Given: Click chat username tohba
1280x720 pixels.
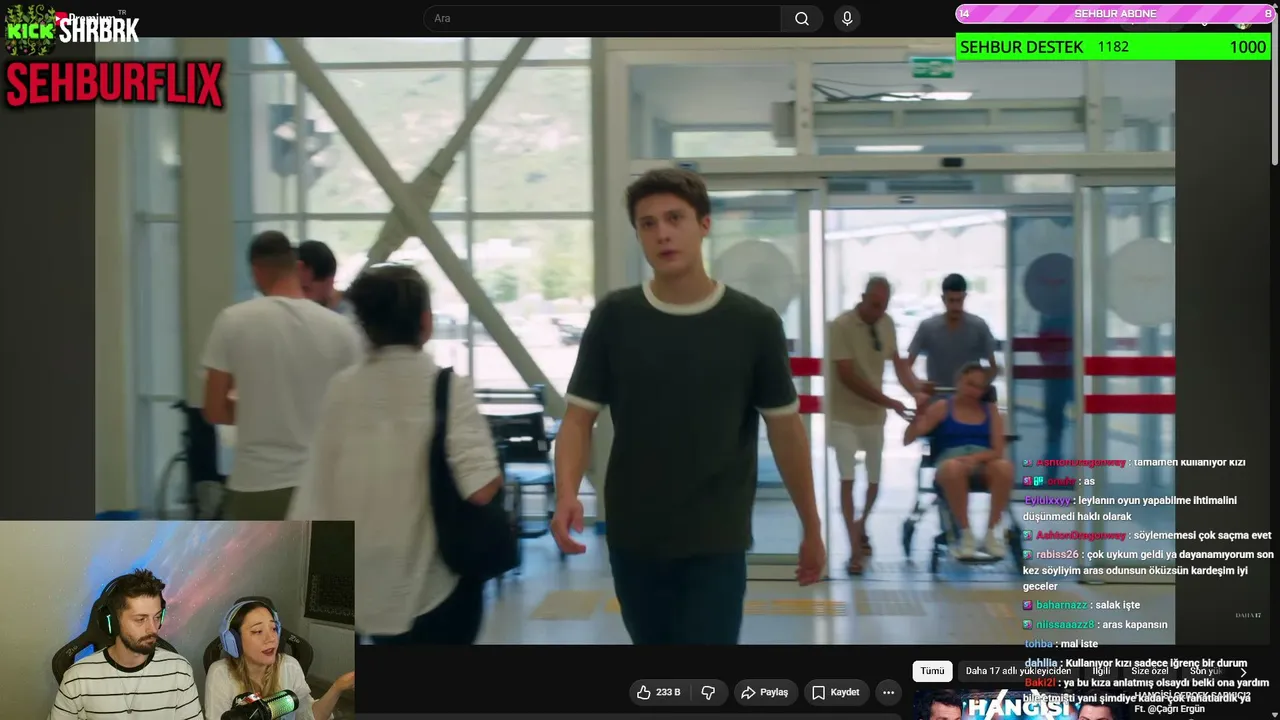Looking at the screenshot, I should pos(1039,644).
